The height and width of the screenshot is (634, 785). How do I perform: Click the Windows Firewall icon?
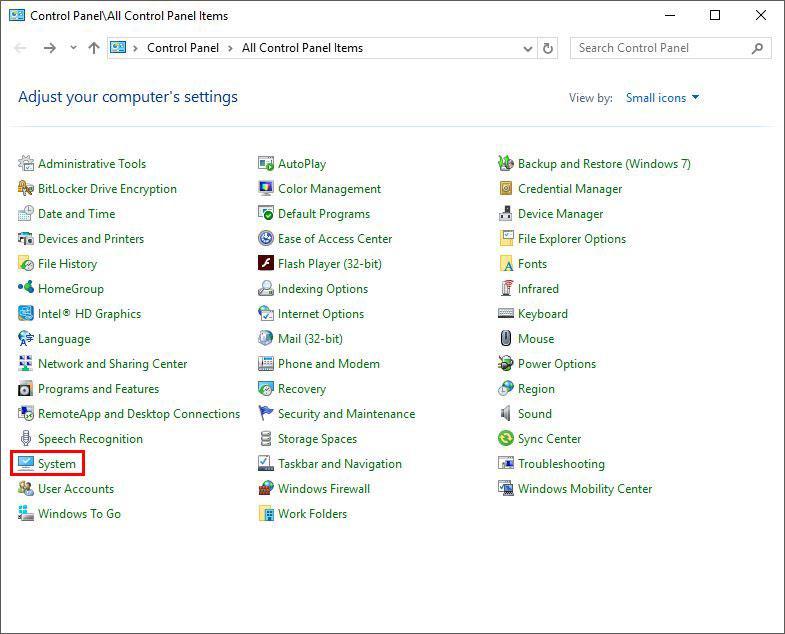tap(266, 489)
